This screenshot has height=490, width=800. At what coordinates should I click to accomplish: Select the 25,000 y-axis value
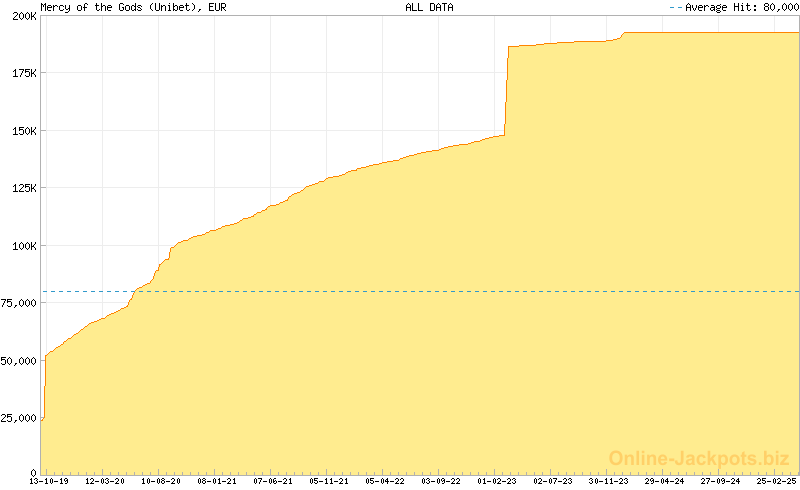[x=19, y=418]
